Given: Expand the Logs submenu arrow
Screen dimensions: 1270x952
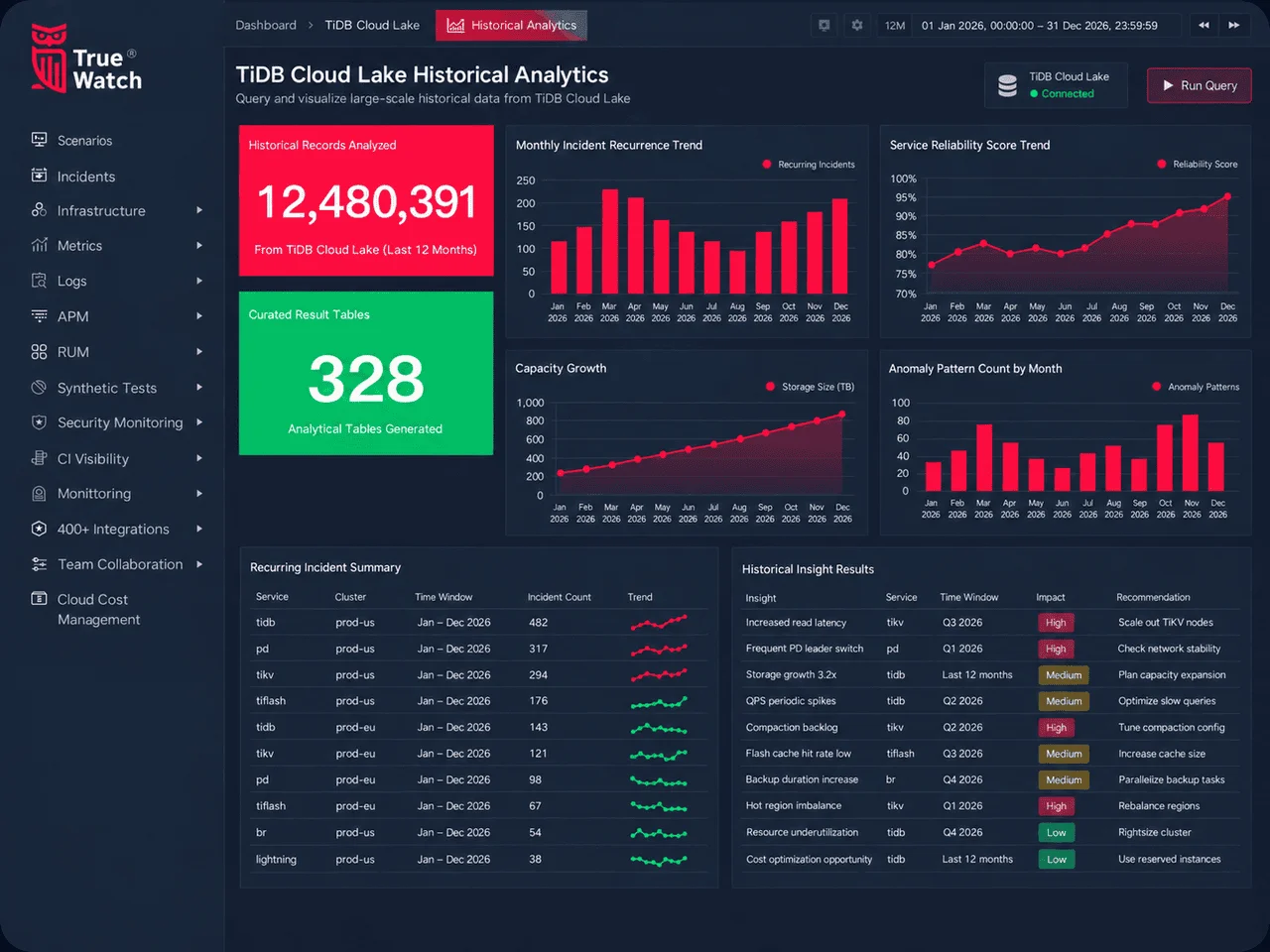Looking at the screenshot, I should 199,281.
